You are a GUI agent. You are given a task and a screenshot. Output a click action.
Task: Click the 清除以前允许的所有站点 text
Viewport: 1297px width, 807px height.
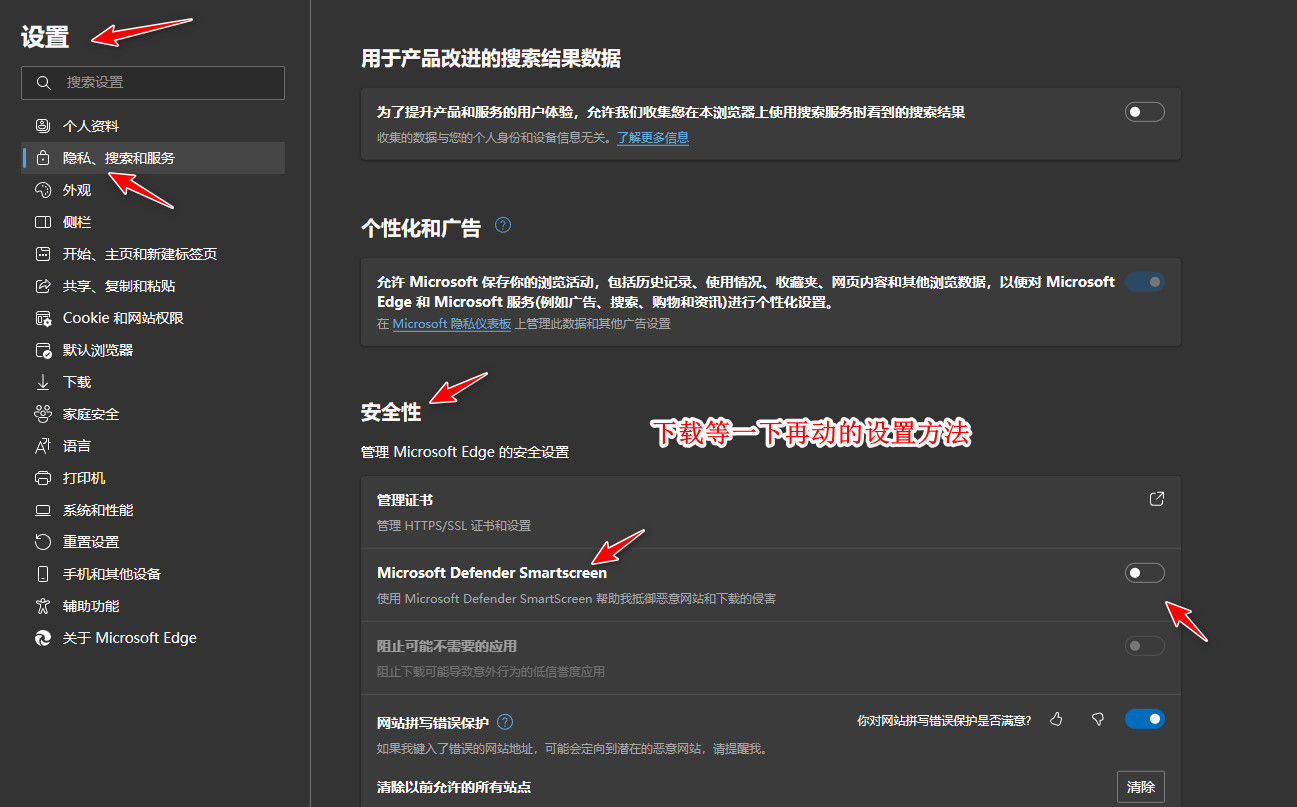tap(454, 787)
